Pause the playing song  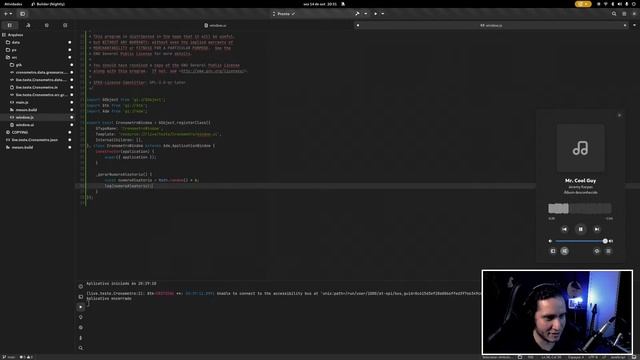(580, 229)
